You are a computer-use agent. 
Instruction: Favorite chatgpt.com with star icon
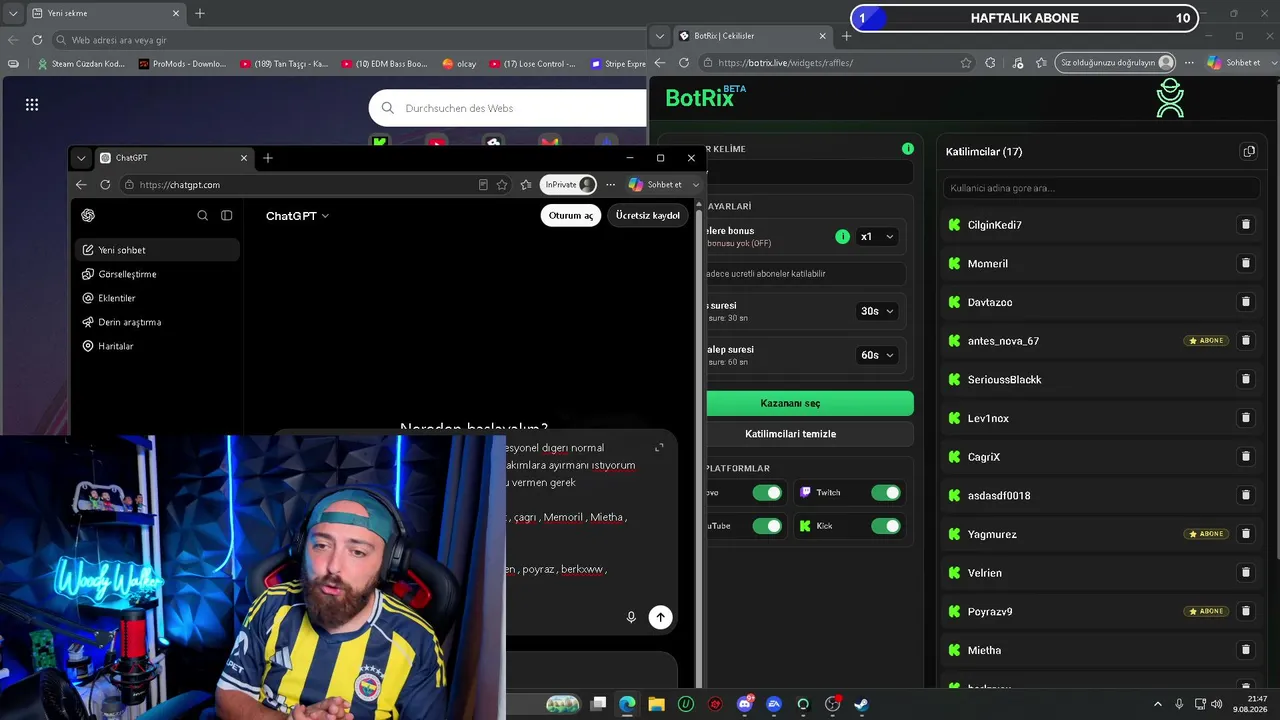tap(502, 185)
